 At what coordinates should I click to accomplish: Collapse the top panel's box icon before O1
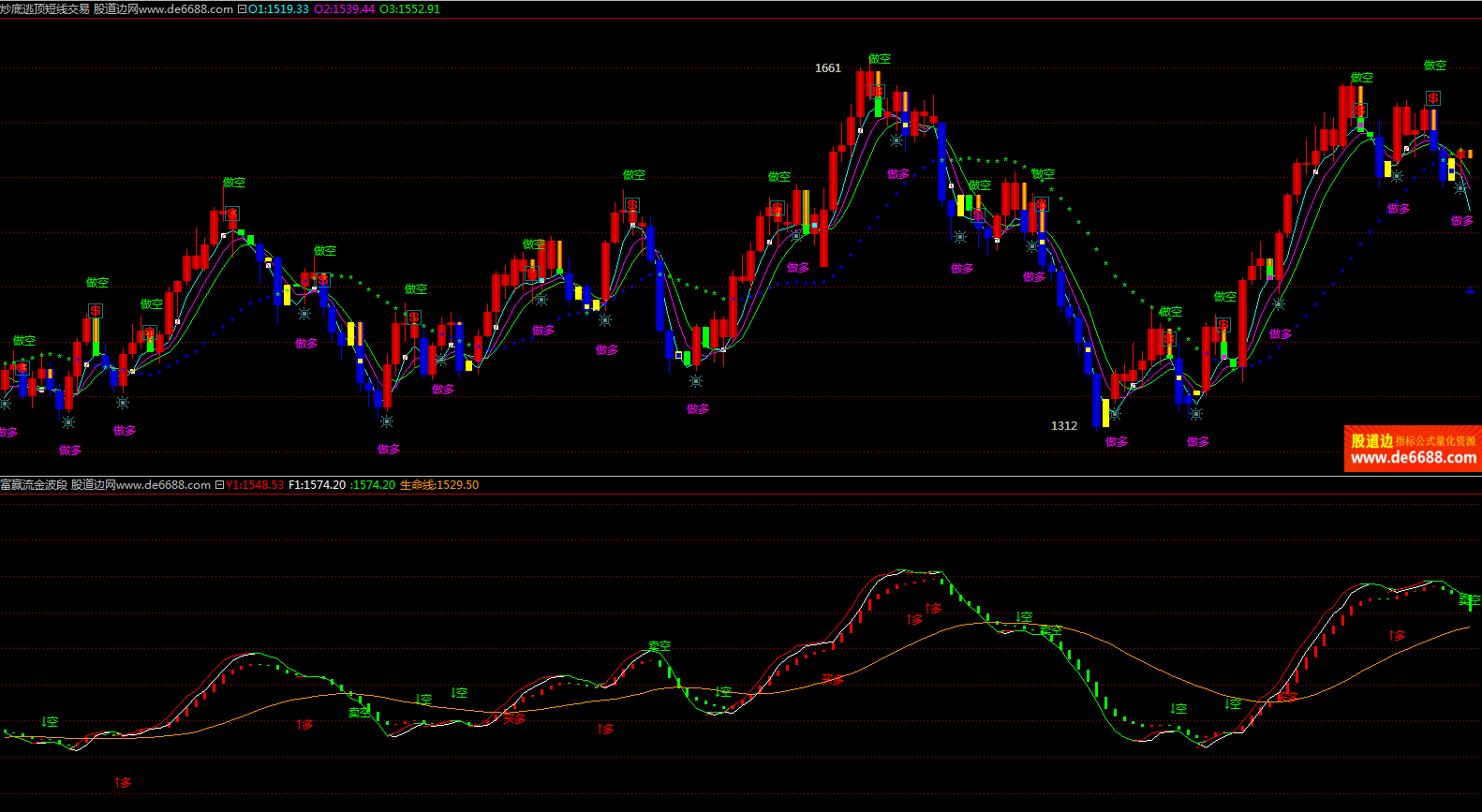tap(243, 9)
